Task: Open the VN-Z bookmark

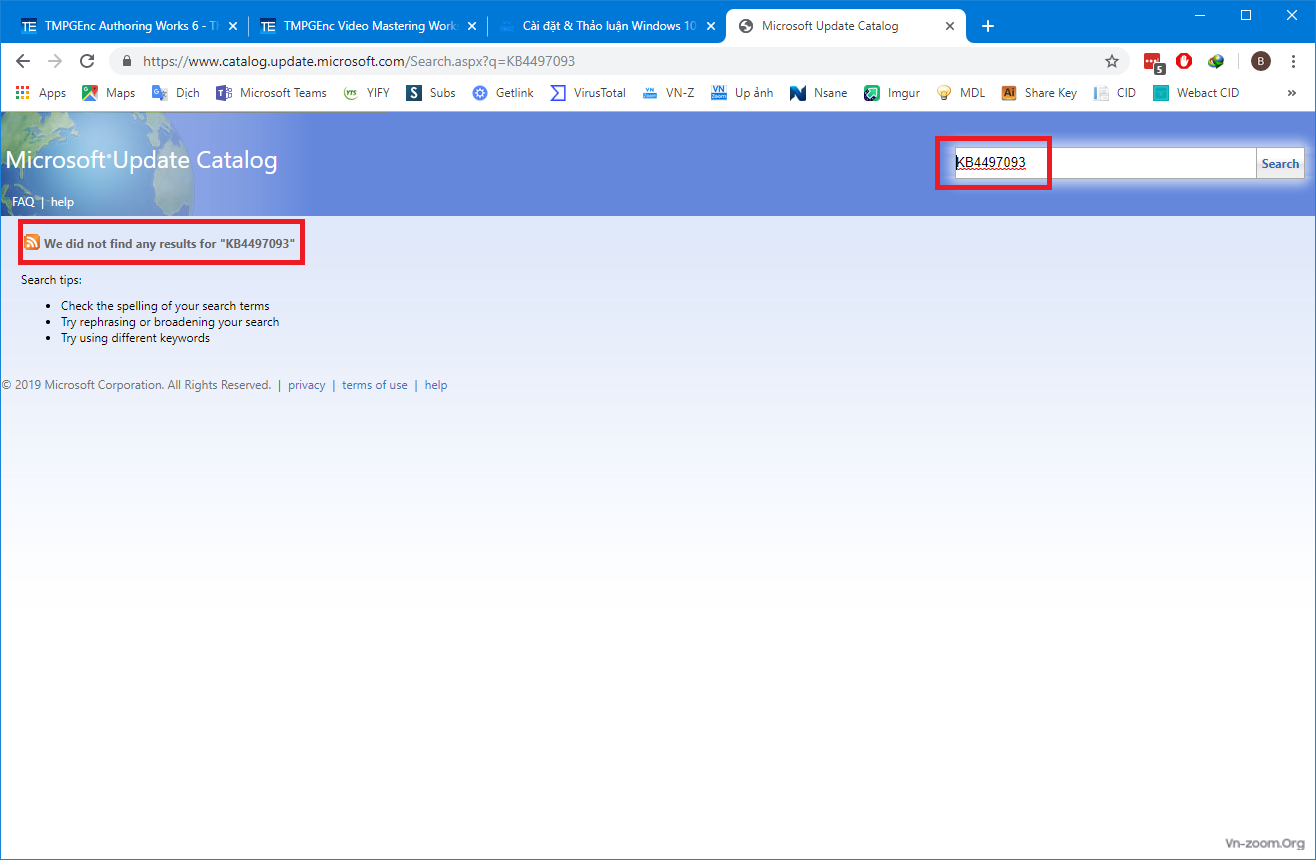Action: (668, 93)
